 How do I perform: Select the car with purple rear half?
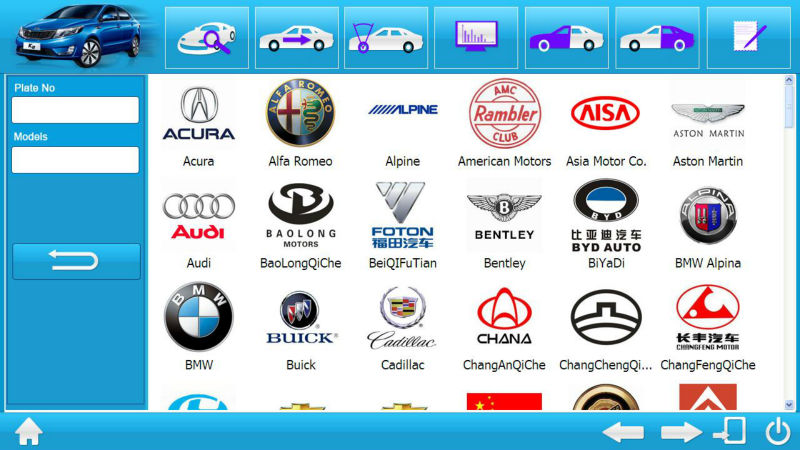(657, 38)
